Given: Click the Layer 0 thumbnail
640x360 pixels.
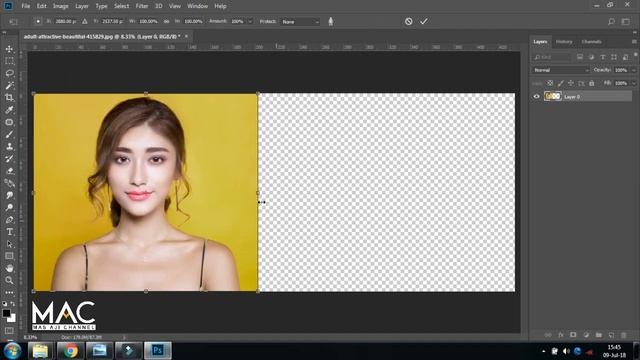Looking at the screenshot, I should 553,96.
